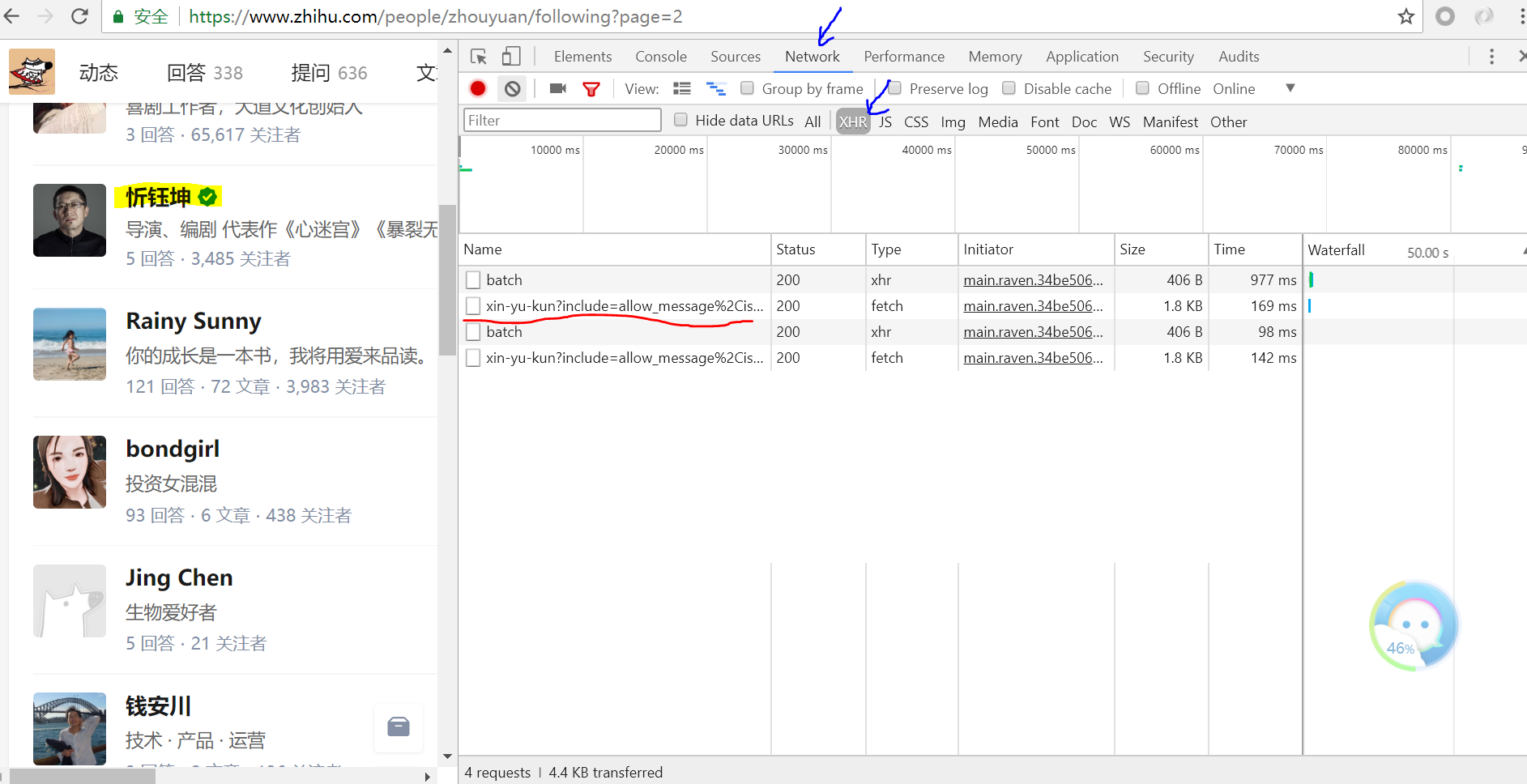This screenshot has width=1527, height=784.
Task: Click the browser forward arrow
Action: click(x=45, y=16)
